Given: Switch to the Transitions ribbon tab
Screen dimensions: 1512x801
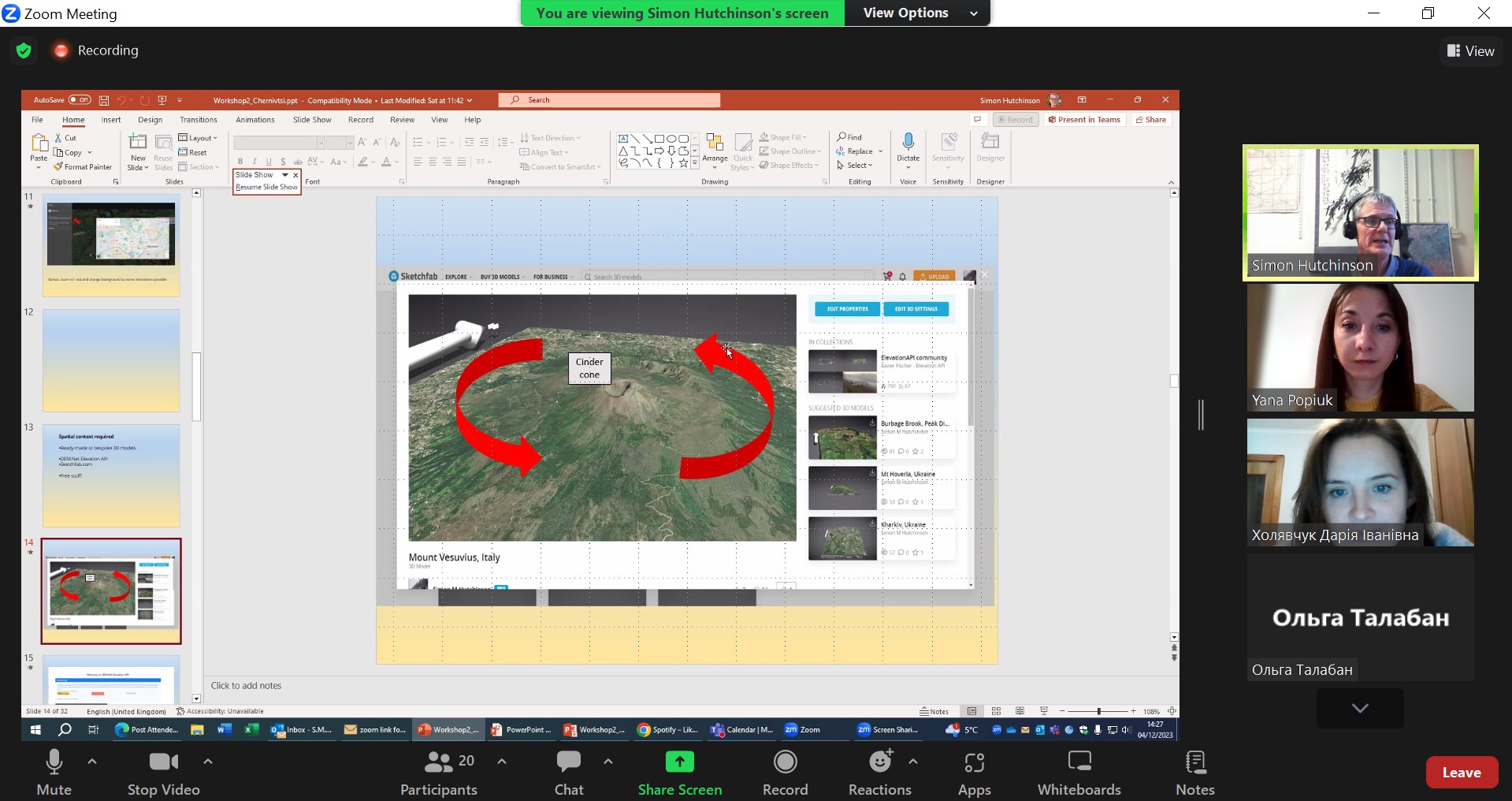Looking at the screenshot, I should (x=199, y=120).
